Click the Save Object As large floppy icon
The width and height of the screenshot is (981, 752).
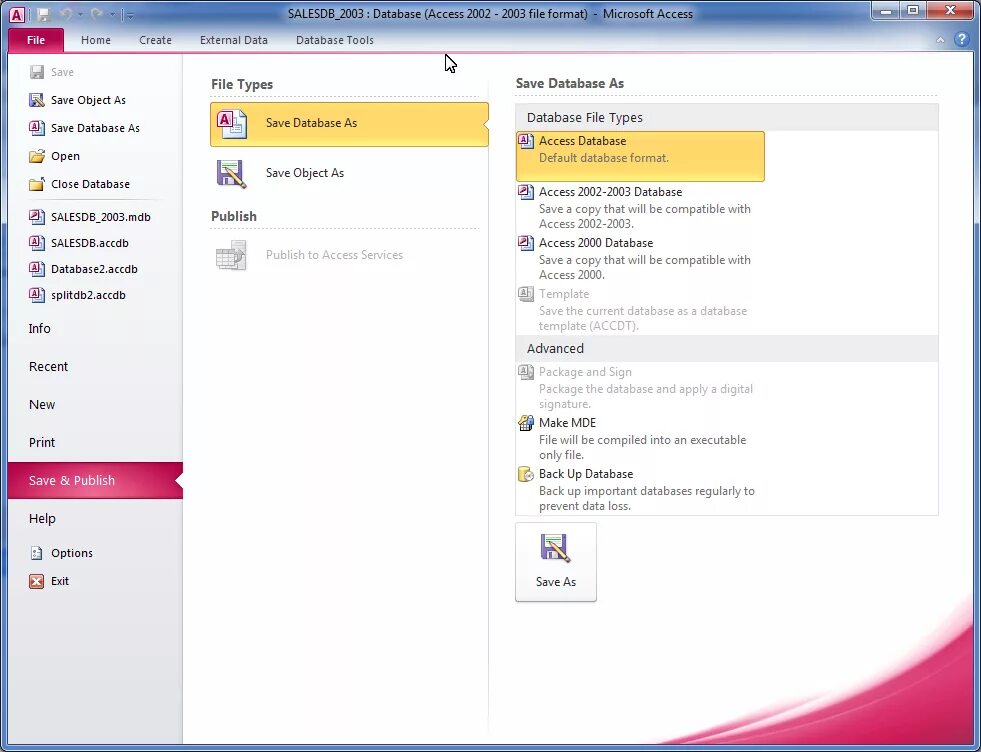(x=231, y=173)
